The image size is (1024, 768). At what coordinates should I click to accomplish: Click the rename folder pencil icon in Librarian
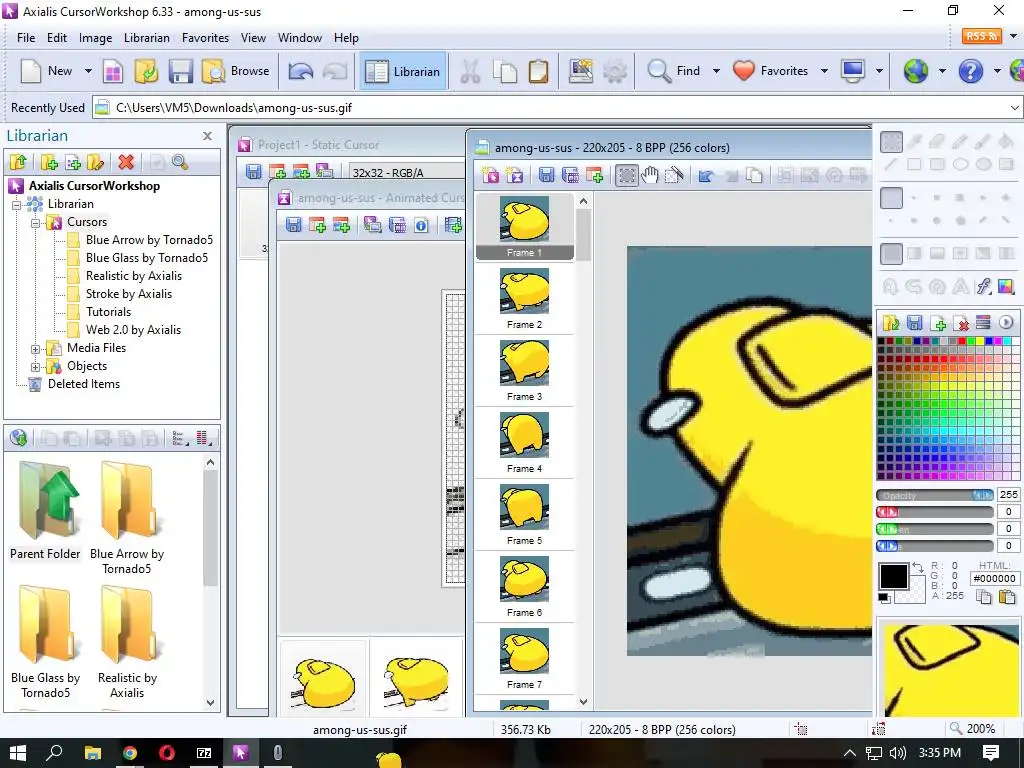[95, 162]
